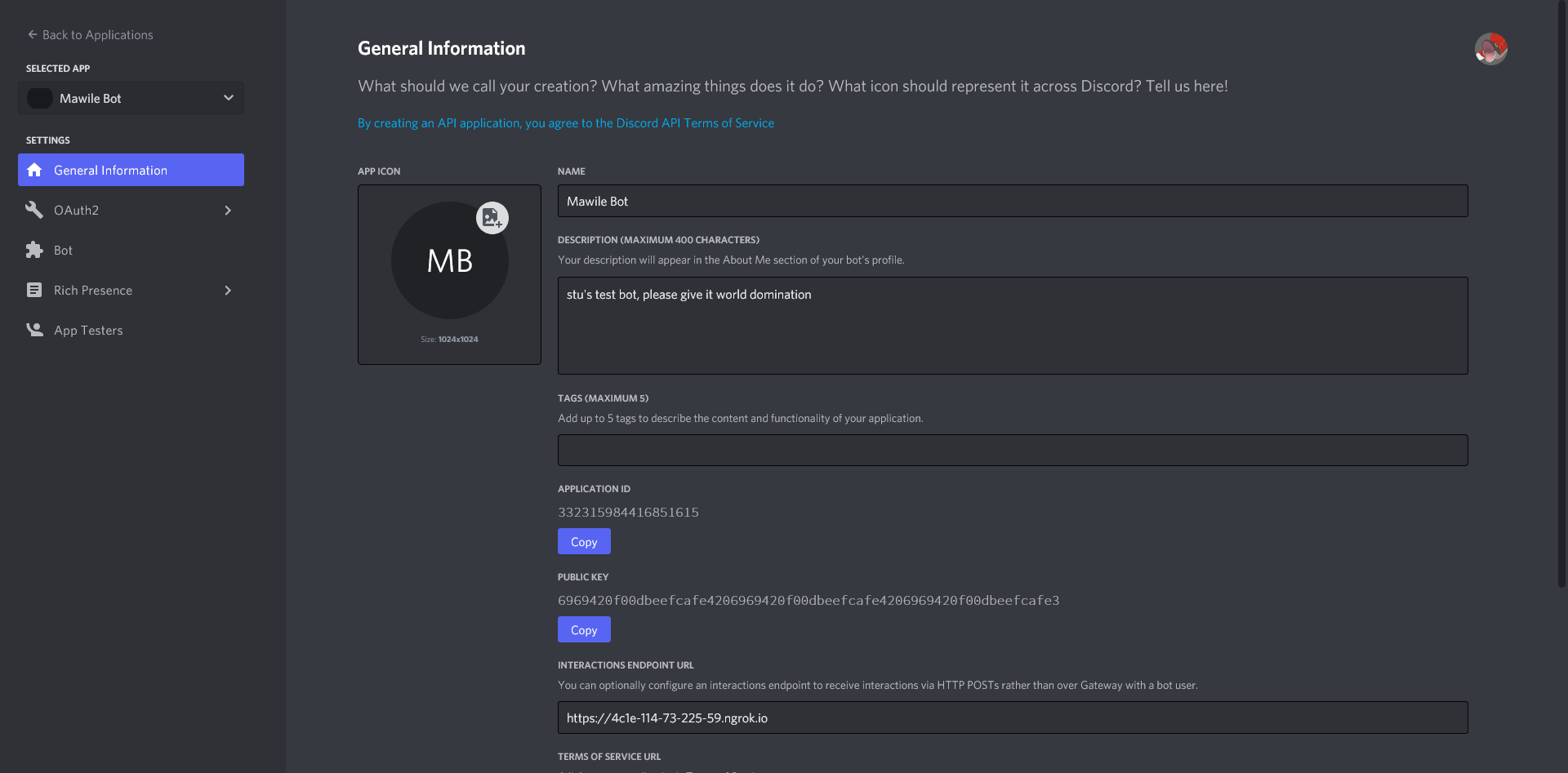Open the Selected App dropdown for Mawile Bot
This screenshot has height=773, width=1568.
pyautogui.click(x=131, y=98)
